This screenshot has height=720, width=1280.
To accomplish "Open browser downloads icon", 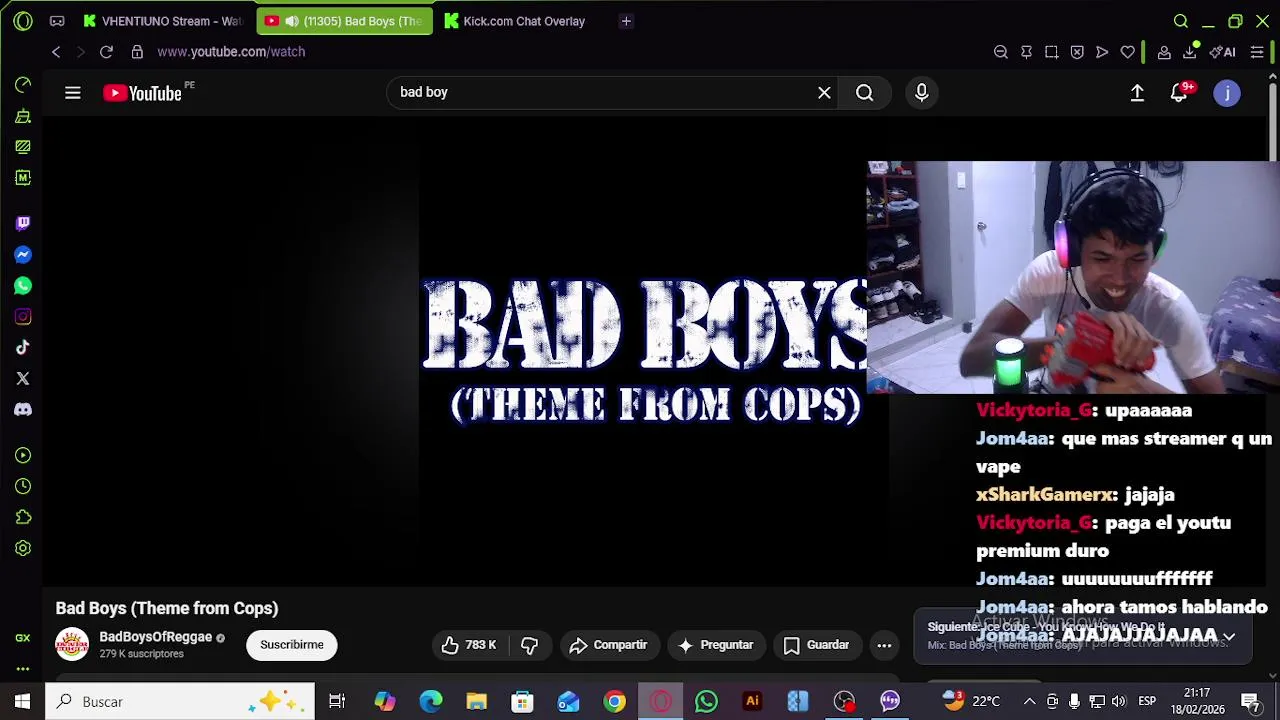I will pos(1190,52).
